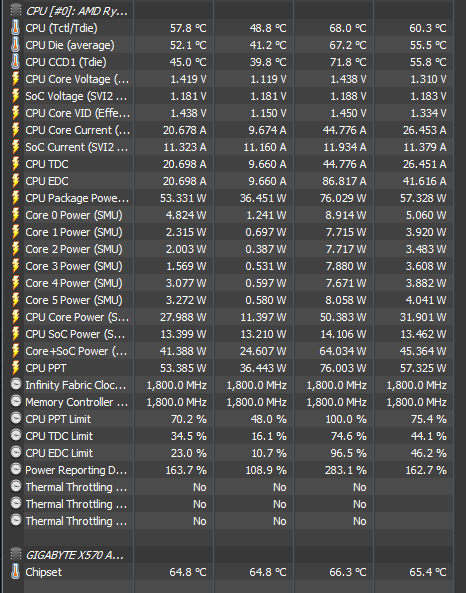Click the 96.5 % maximum EDC Limit value

pyautogui.click(x=348, y=453)
